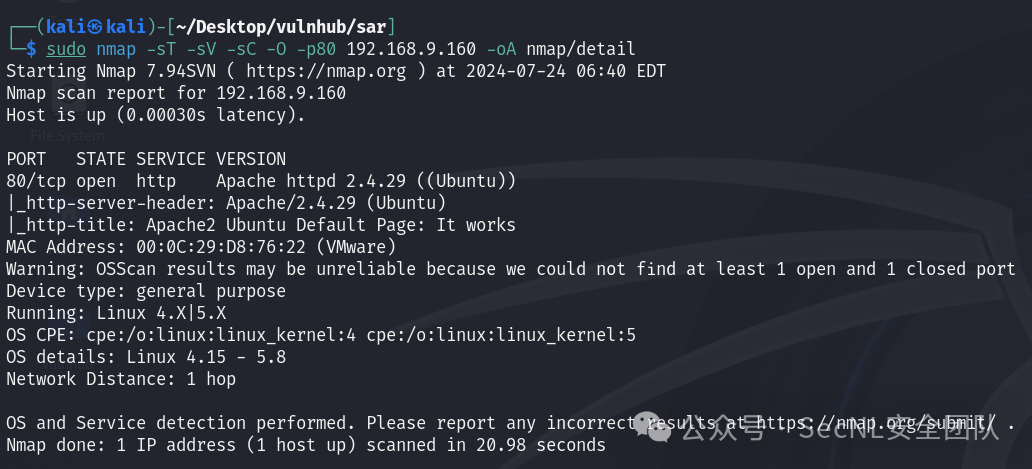Click the http-title Apache2 Ubuntu Default Page line
This screenshot has width=1032, height=469.
261,225
